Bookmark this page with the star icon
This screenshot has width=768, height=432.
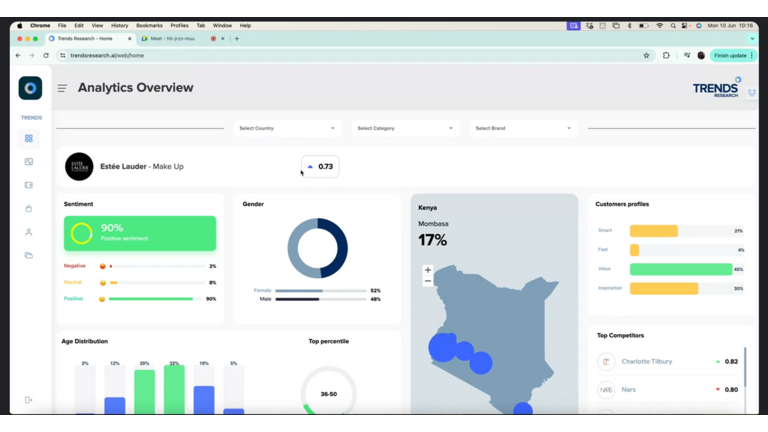tap(647, 55)
